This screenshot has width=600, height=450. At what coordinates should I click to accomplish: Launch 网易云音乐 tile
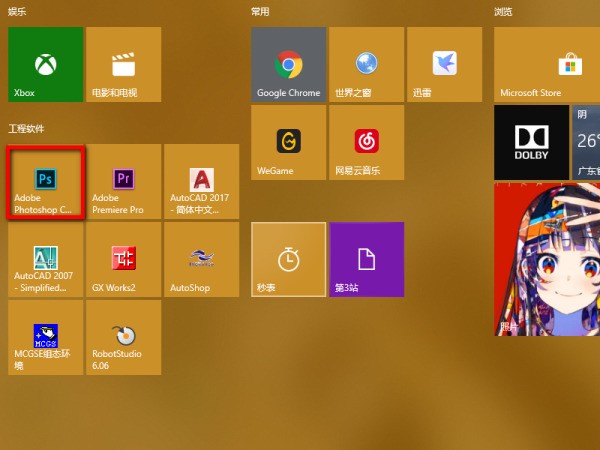[x=366, y=142]
